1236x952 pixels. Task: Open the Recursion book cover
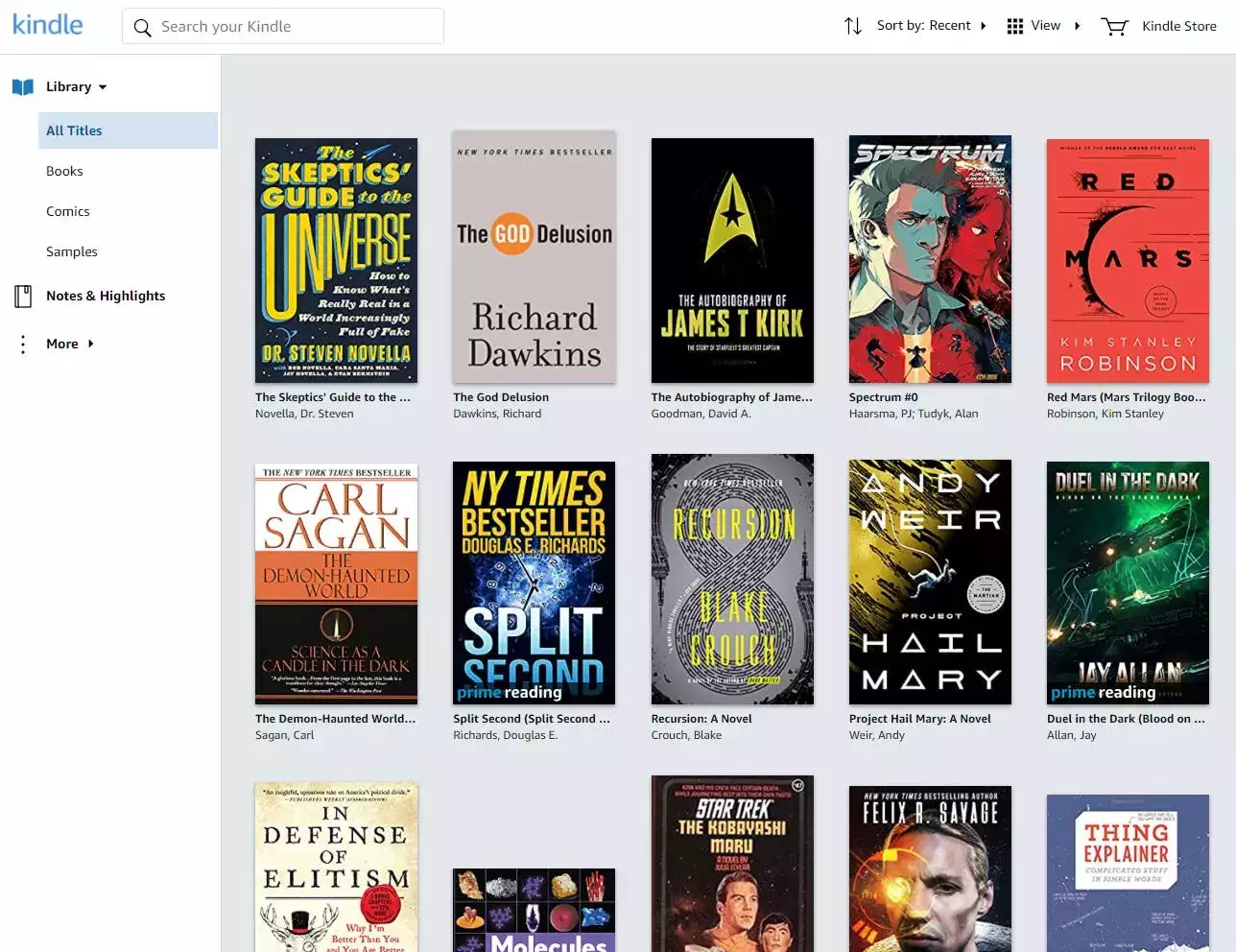[732, 580]
